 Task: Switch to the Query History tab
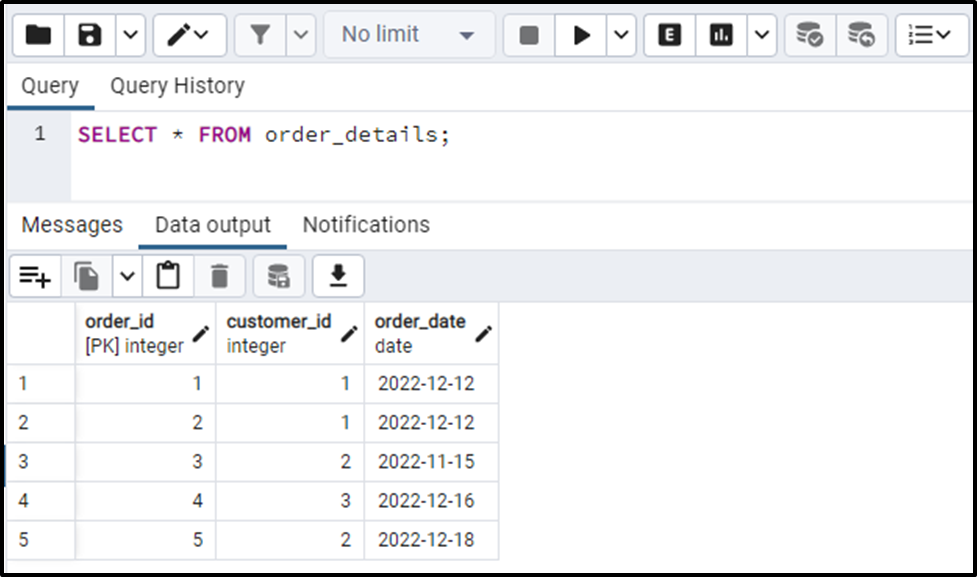(x=176, y=86)
